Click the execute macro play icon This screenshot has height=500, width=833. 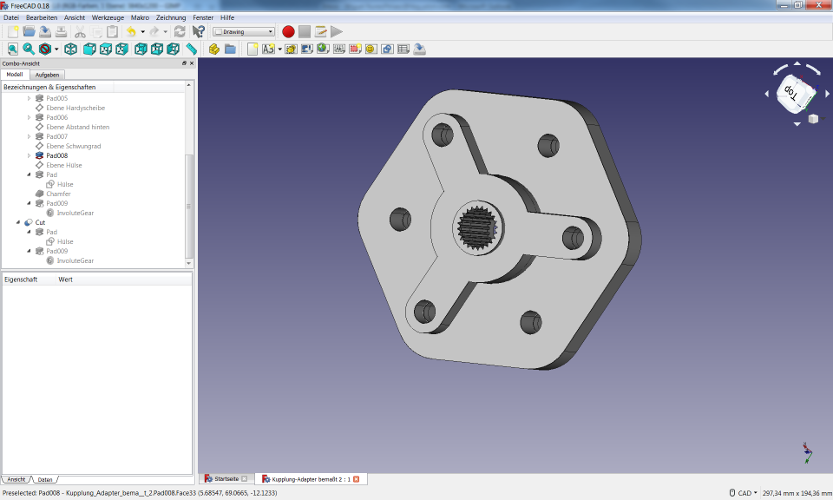(x=337, y=32)
